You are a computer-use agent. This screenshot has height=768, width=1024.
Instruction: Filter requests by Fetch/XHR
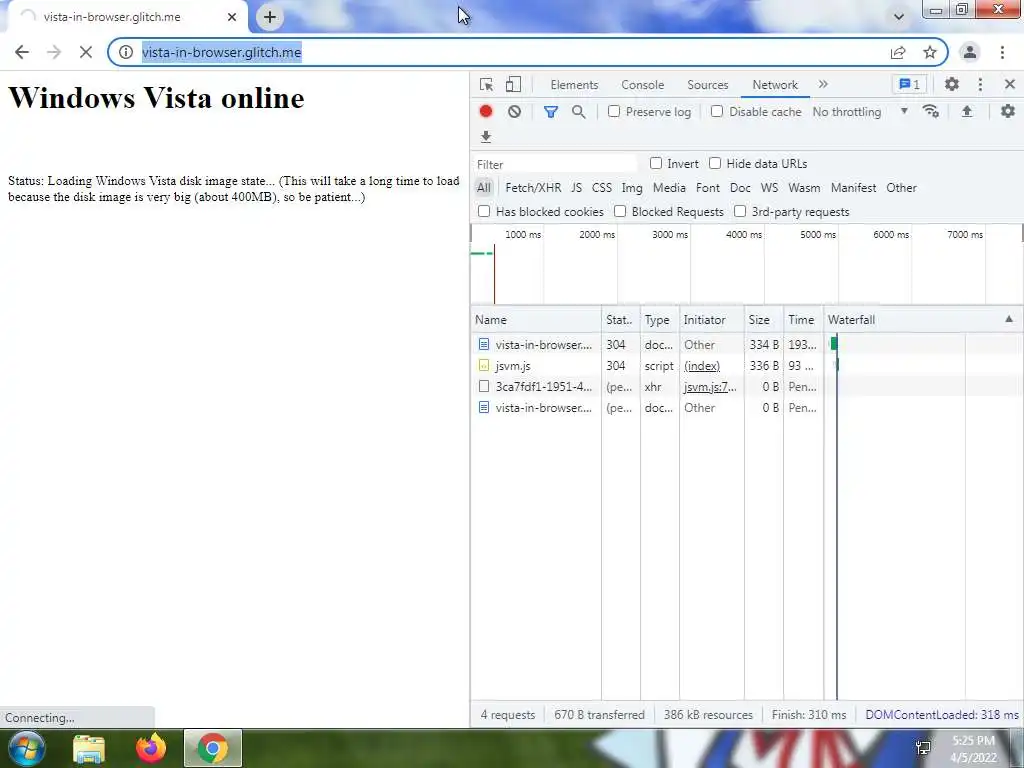pos(533,188)
